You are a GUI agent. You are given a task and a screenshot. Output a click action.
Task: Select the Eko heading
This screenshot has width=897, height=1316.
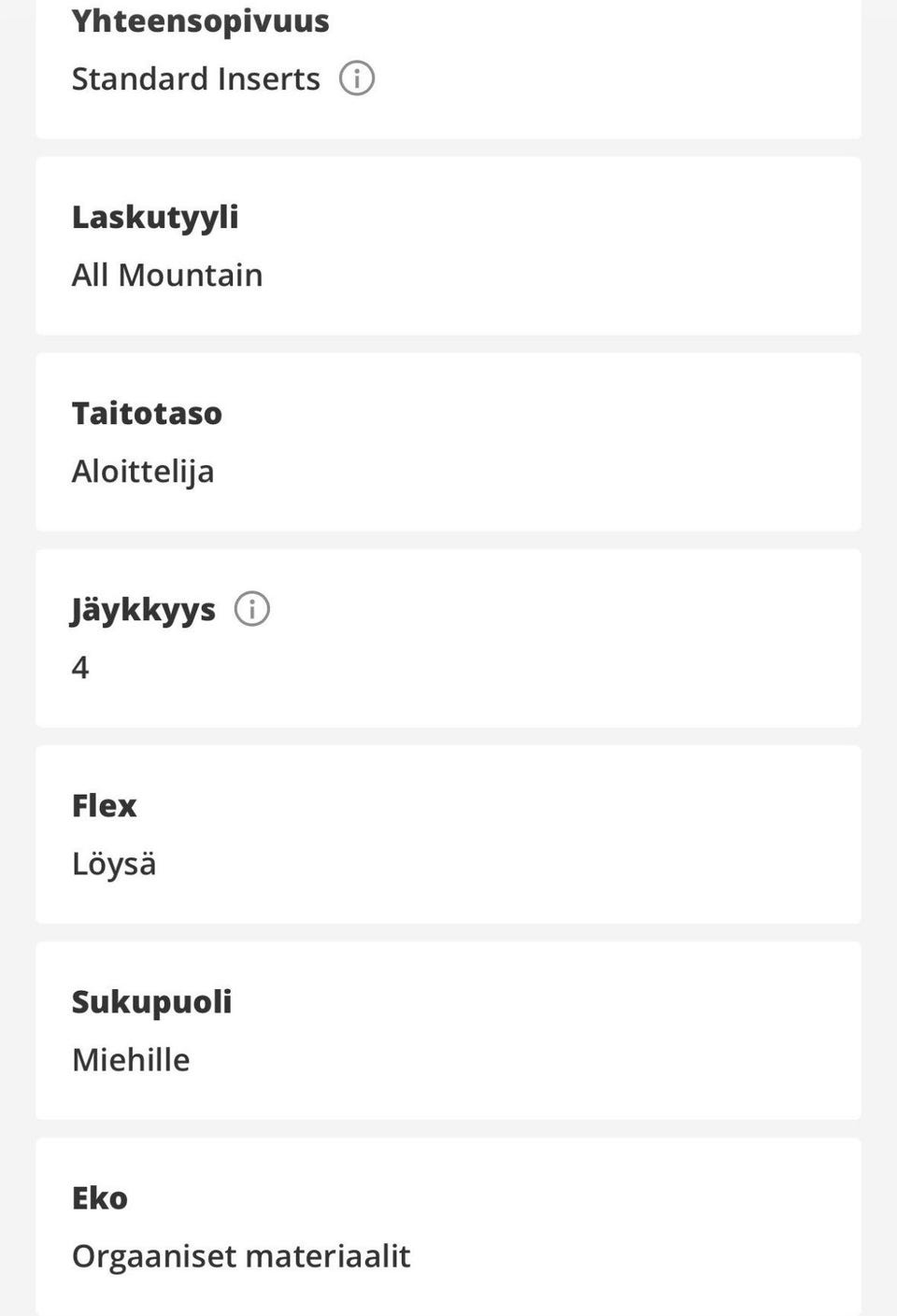[x=99, y=1197]
